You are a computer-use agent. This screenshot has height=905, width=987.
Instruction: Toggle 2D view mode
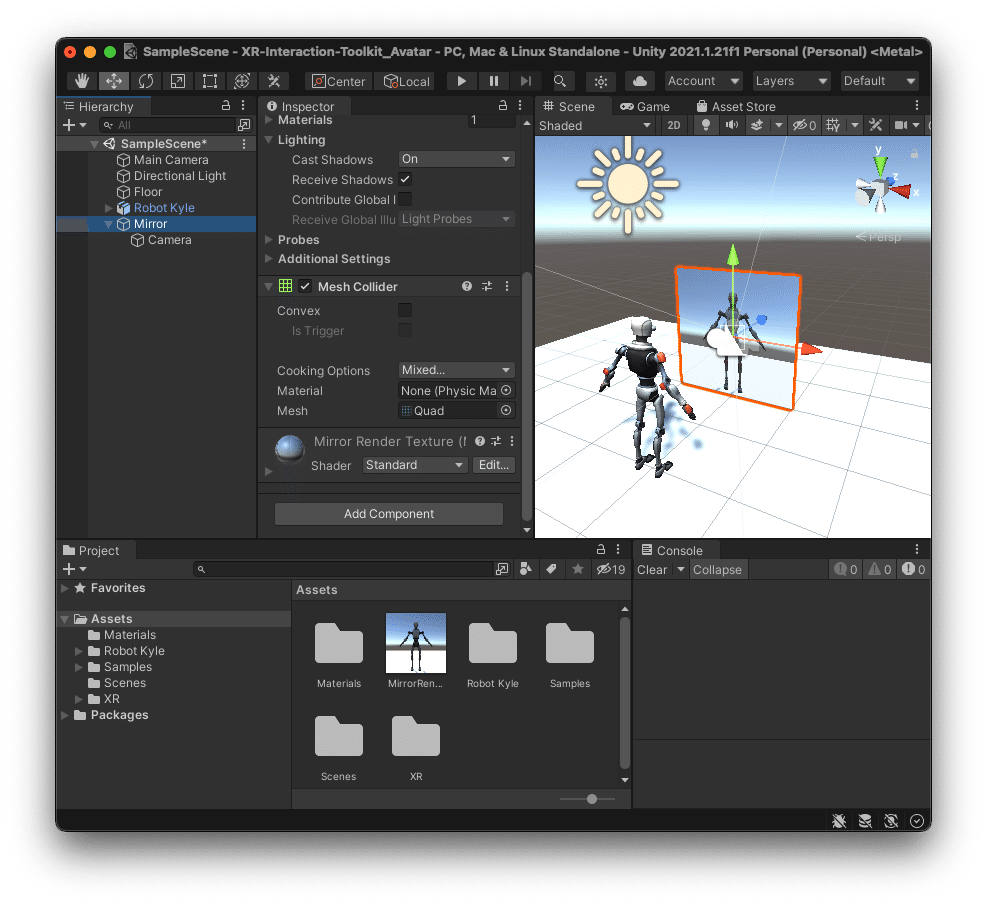(x=674, y=125)
